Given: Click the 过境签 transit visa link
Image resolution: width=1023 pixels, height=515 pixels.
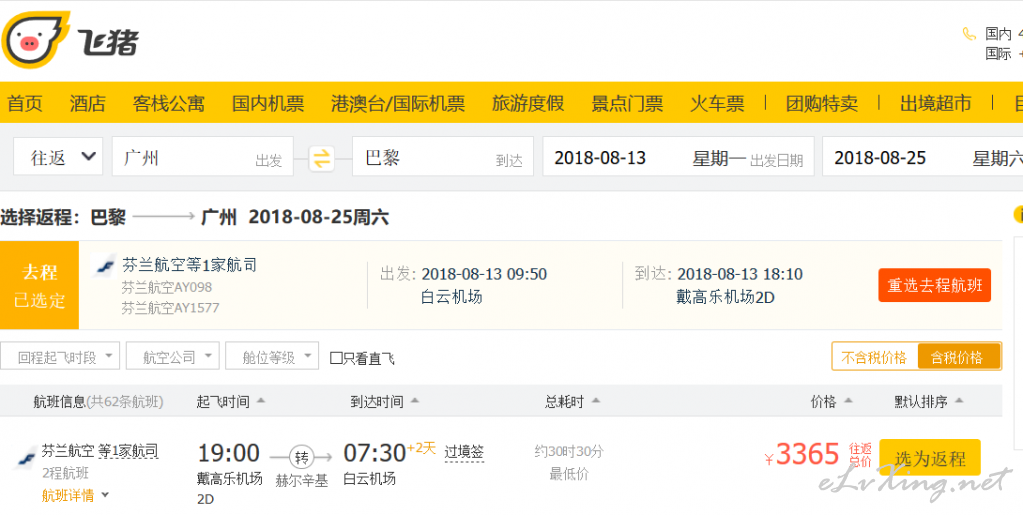Looking at the screenshot, I should click(x=464, y=452).
